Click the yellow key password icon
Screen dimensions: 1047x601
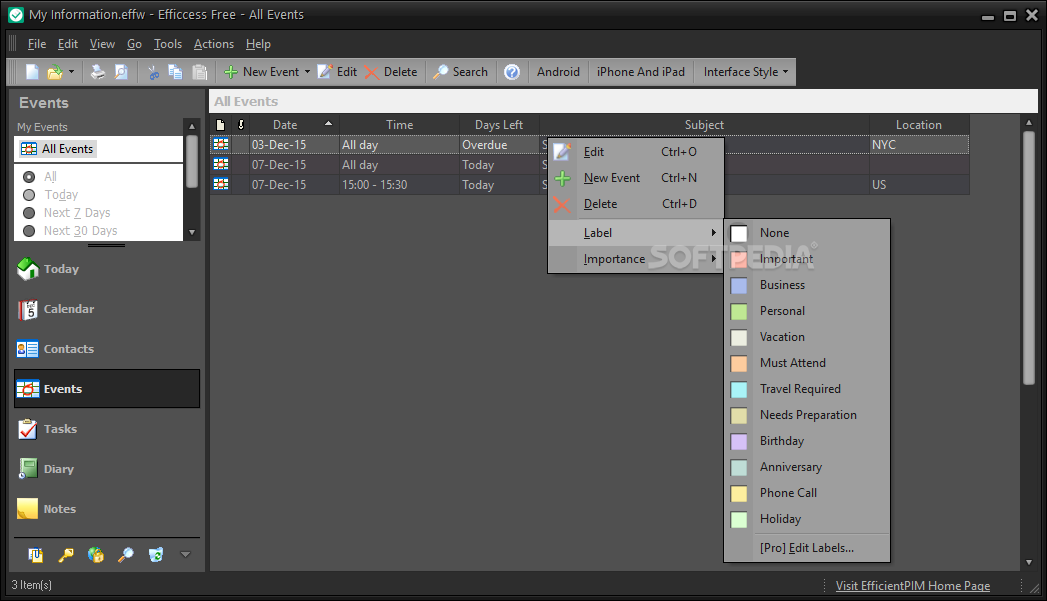point(66,555)
